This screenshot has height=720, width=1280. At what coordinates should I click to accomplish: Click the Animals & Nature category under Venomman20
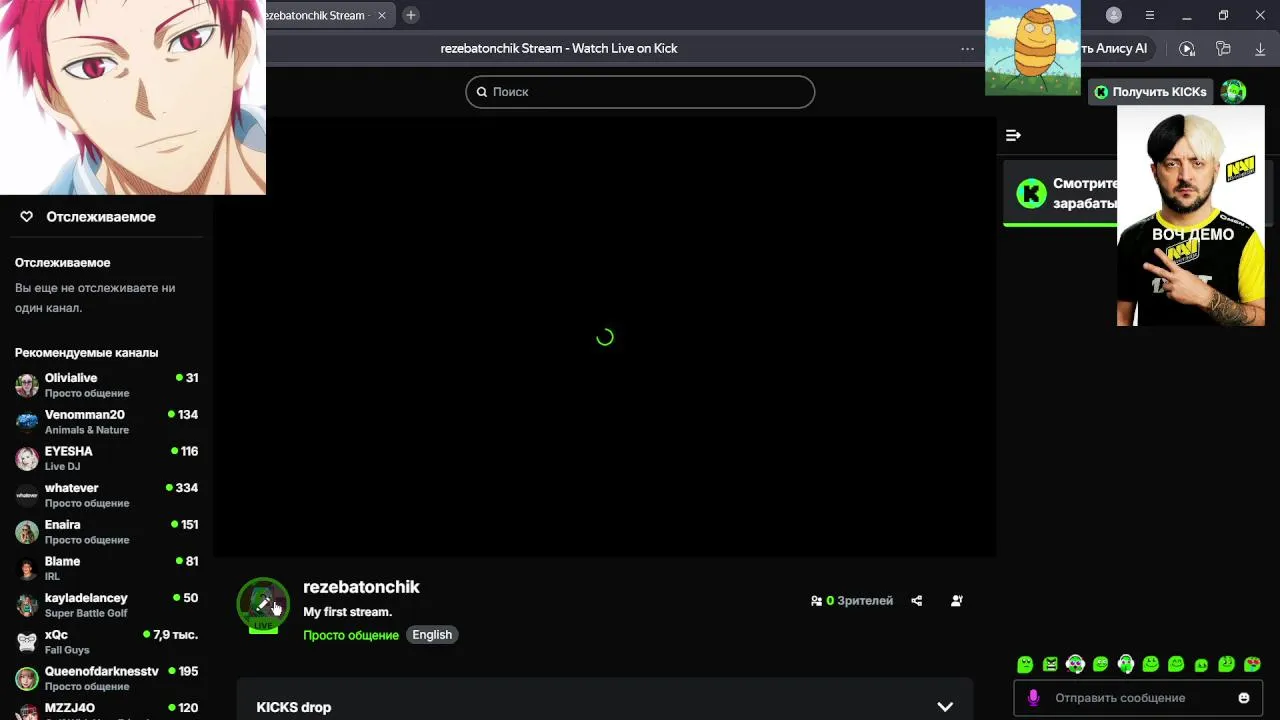click(x=87, y=430)
